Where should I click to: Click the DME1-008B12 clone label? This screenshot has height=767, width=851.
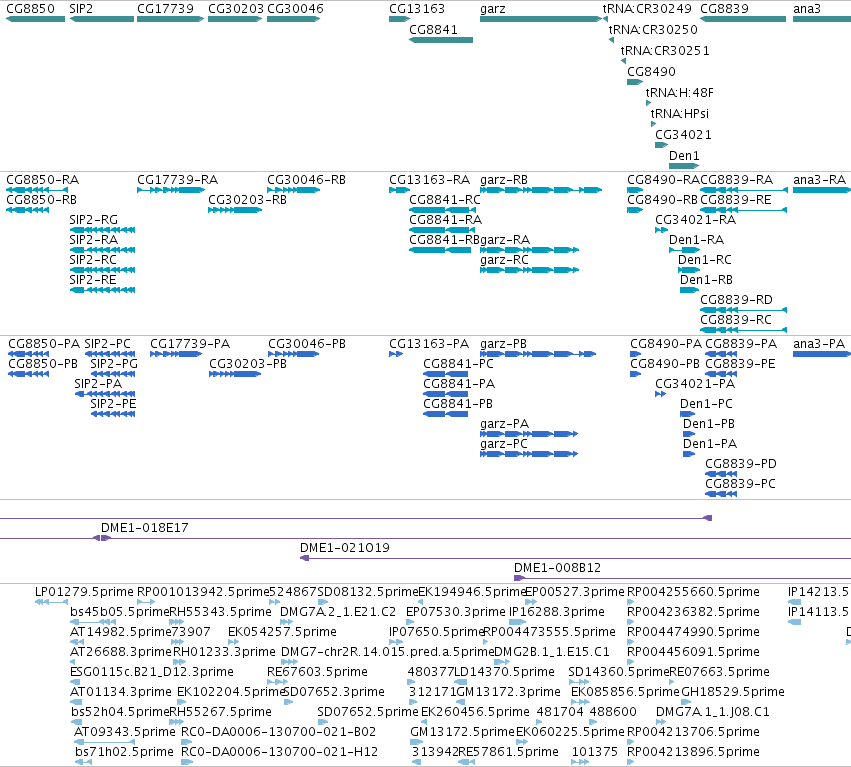click(x=557, y=568)
